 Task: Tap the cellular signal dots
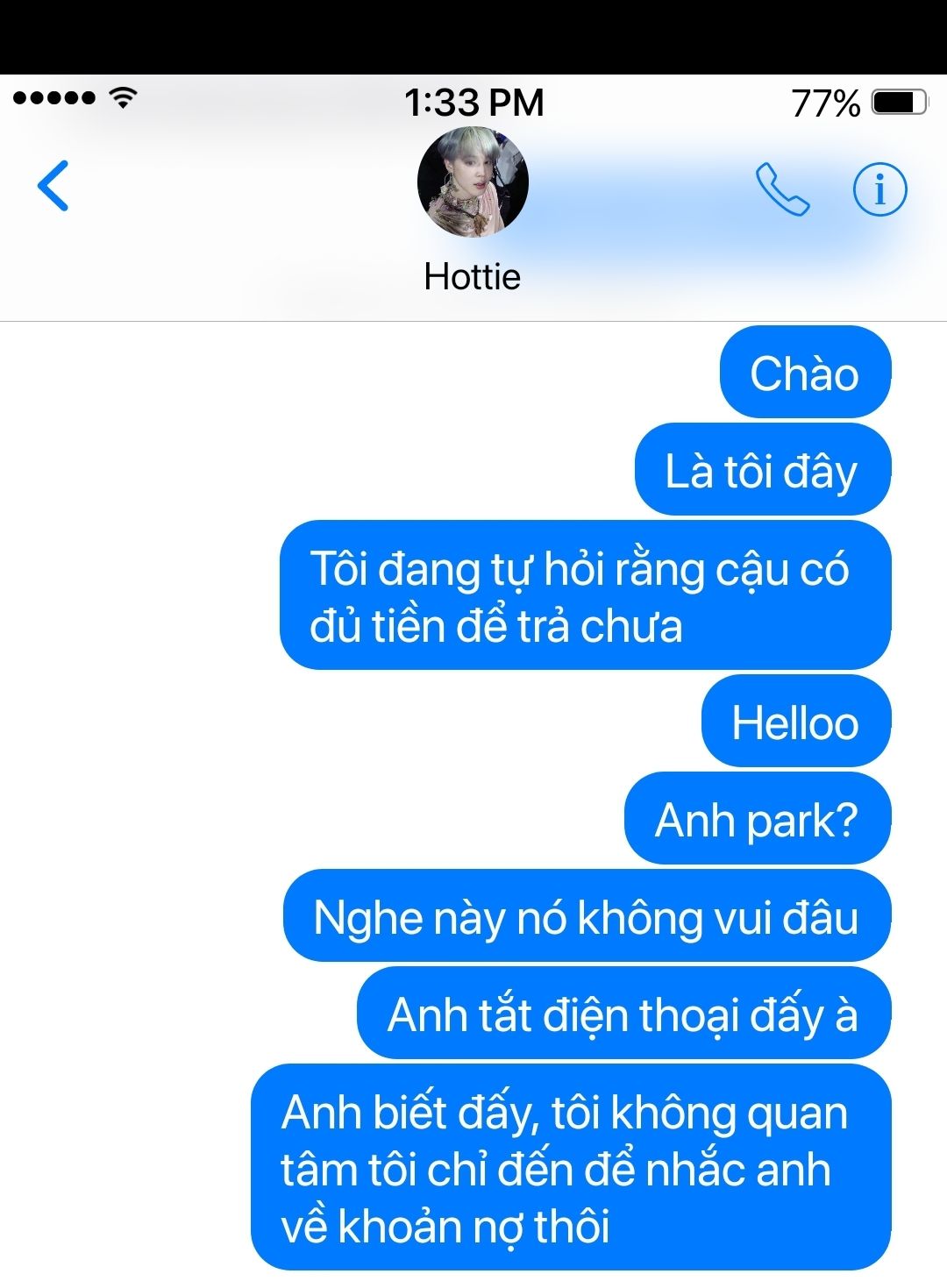(x=54, y=97)
